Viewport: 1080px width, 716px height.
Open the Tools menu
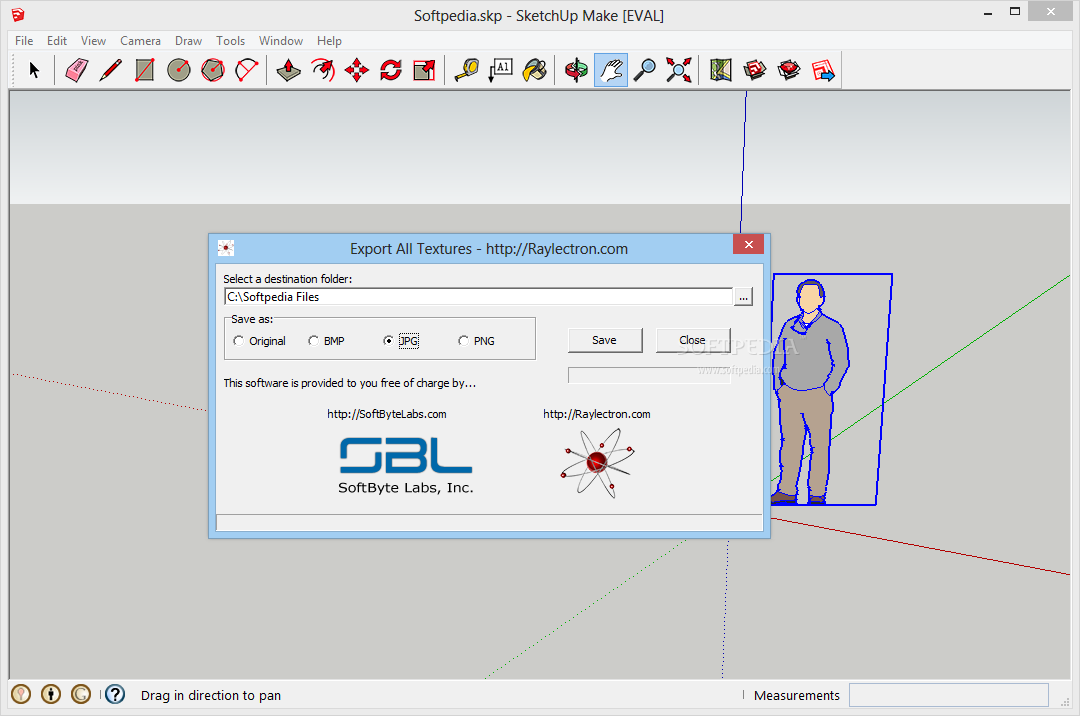tap(230, 41)
